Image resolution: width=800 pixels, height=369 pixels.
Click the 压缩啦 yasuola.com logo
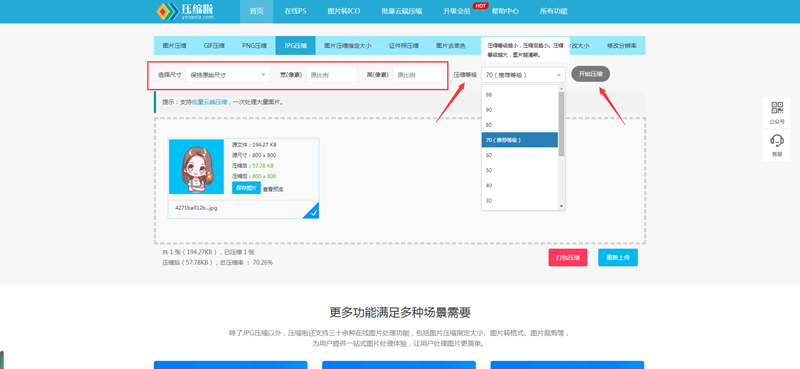(185, 11)
